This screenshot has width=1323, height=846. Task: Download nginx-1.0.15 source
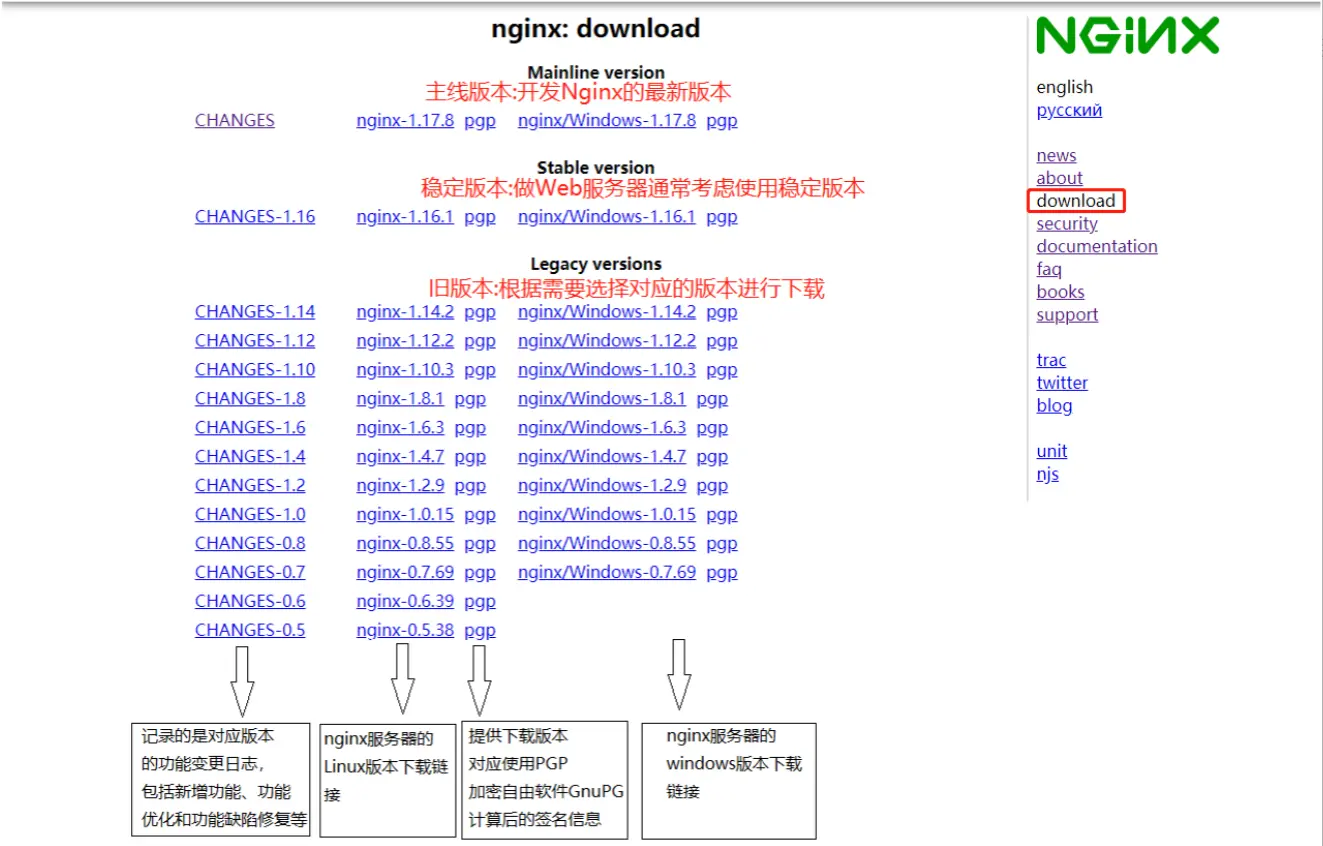[405, 514]
